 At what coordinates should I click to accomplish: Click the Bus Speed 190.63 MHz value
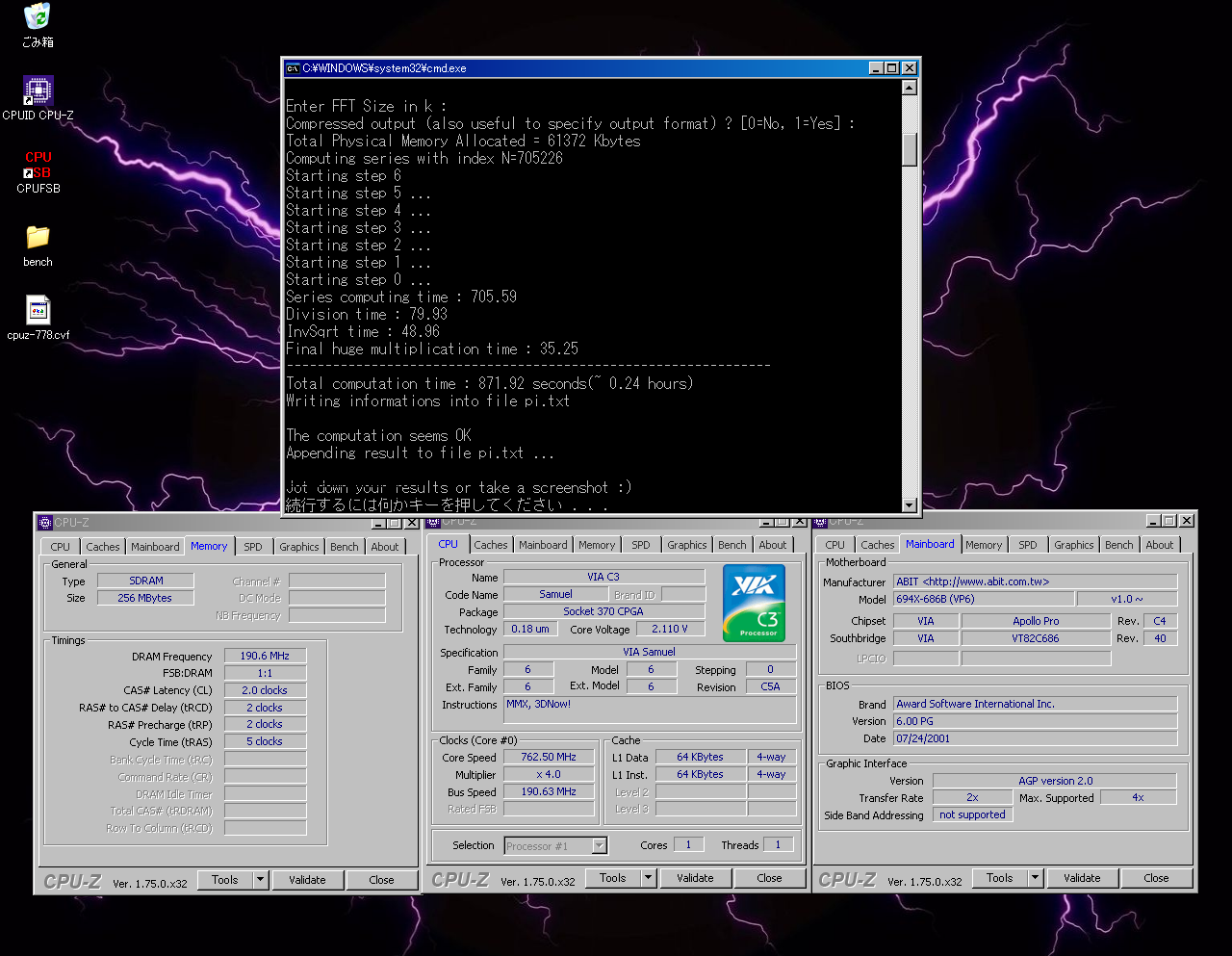pos(549,791)
